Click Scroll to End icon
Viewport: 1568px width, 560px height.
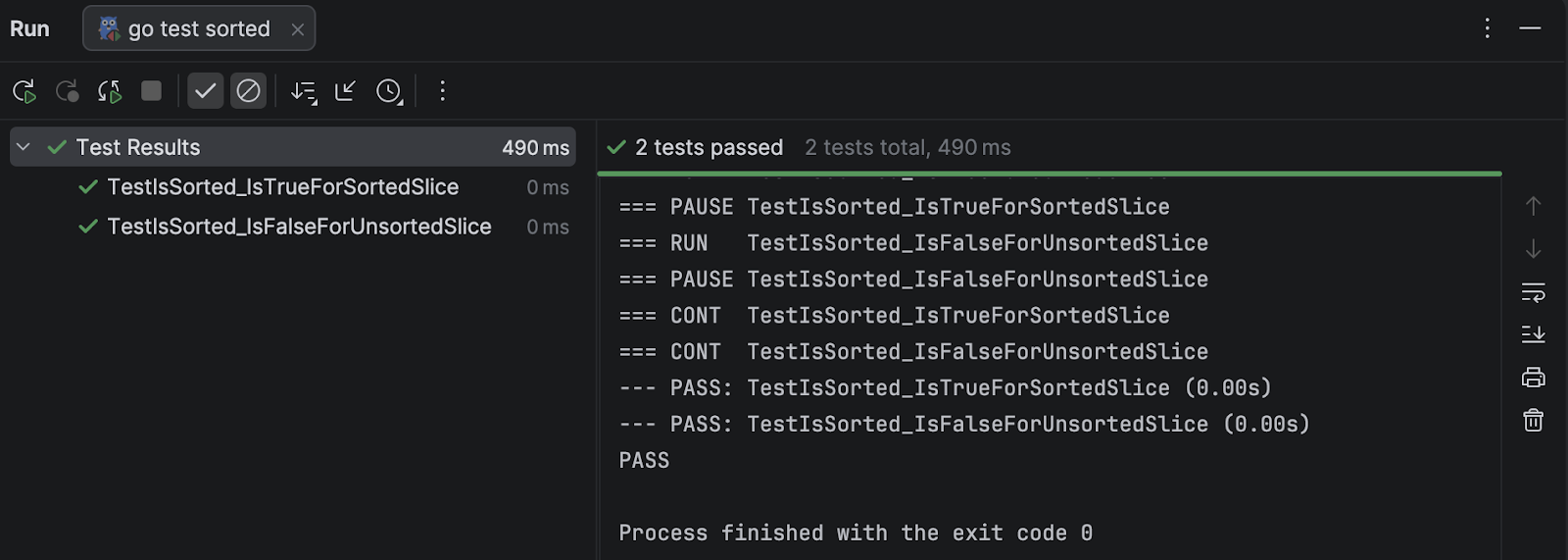1533,334
